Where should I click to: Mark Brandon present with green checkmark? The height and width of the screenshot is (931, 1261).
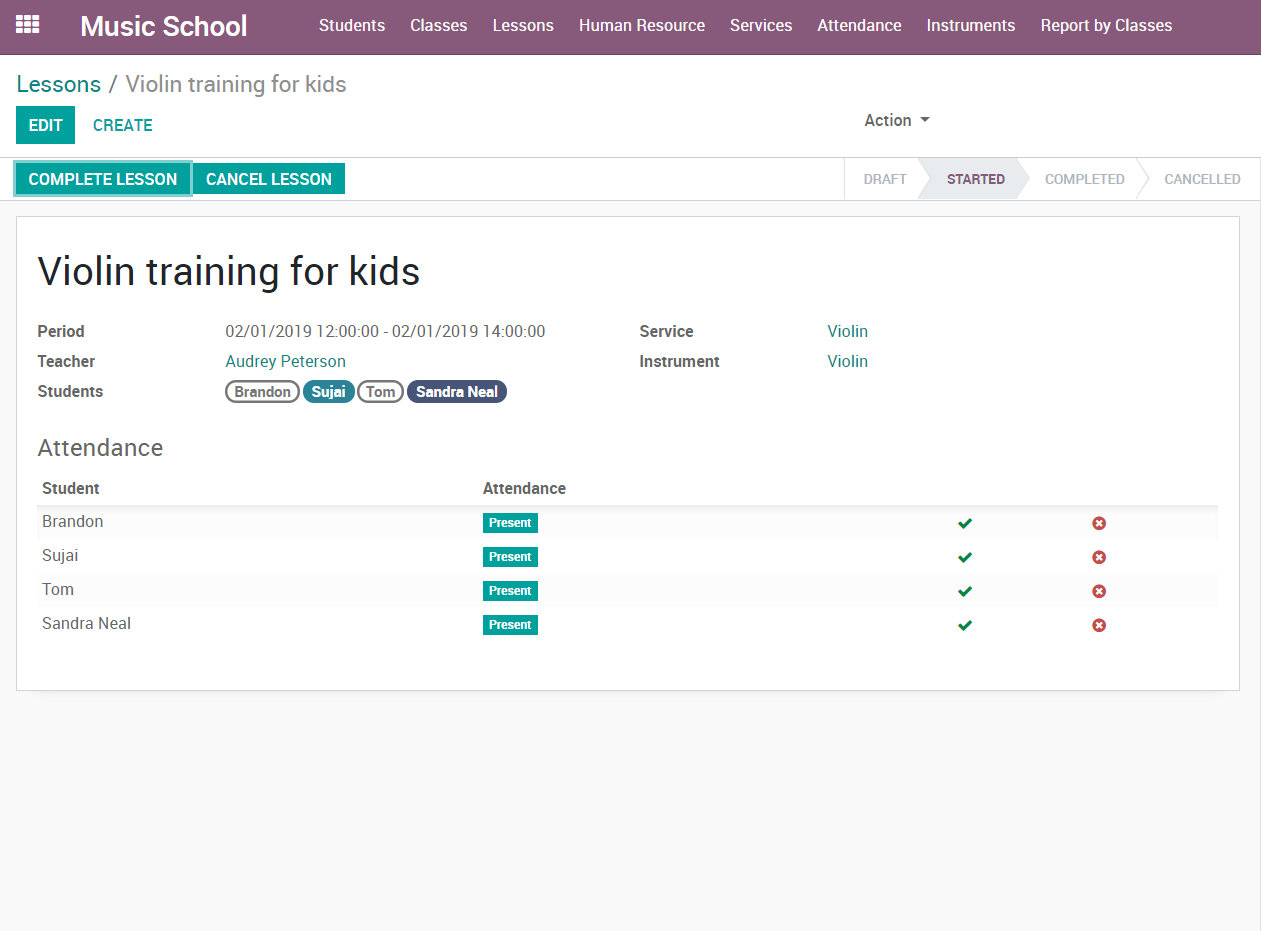coord(965,523)
